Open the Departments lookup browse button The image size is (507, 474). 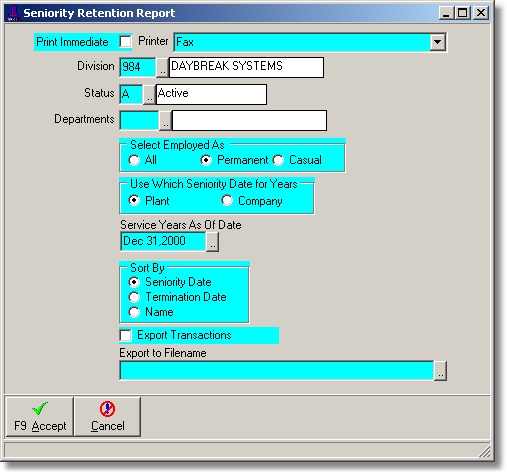[x=165, y=120]
